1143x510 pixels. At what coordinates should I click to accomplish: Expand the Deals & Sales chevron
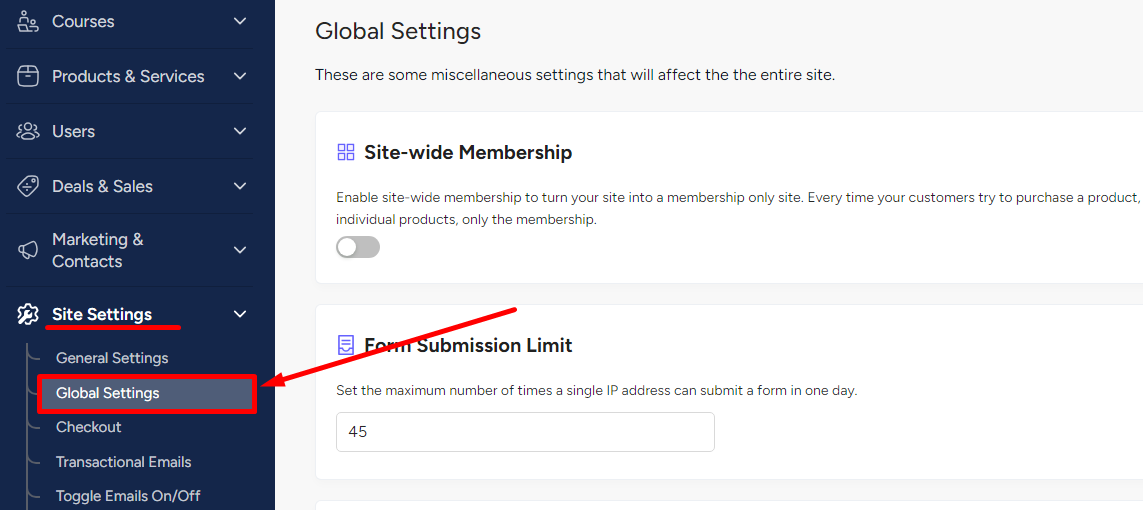point(239,187)
